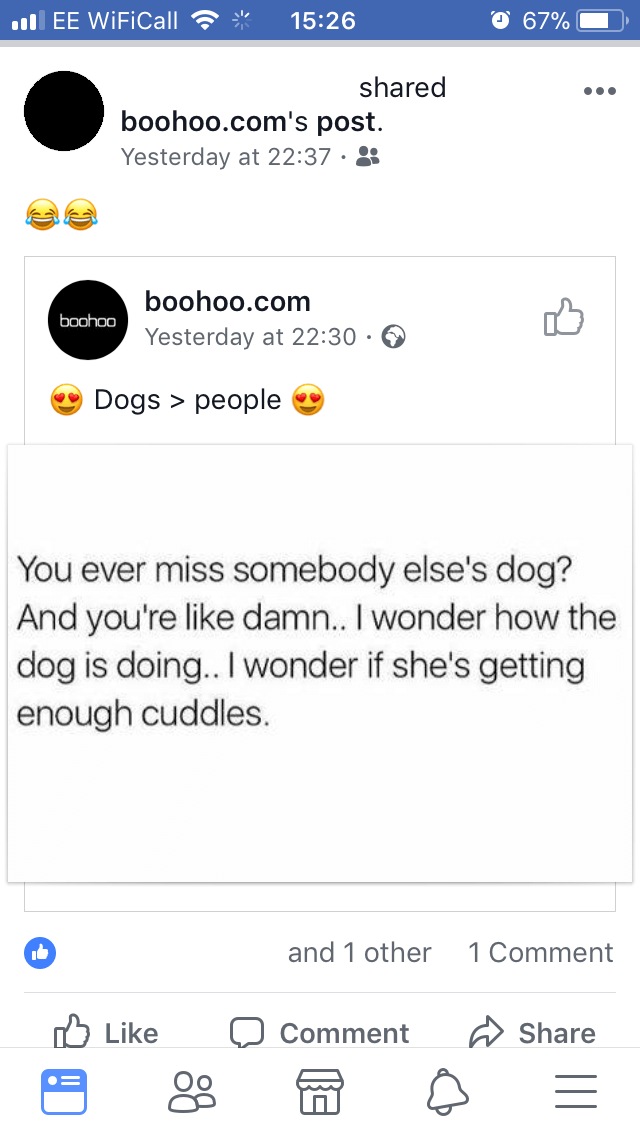
Task: Tap the Share arrow button
Action: pyautogui.click(x=533, y=1032)
